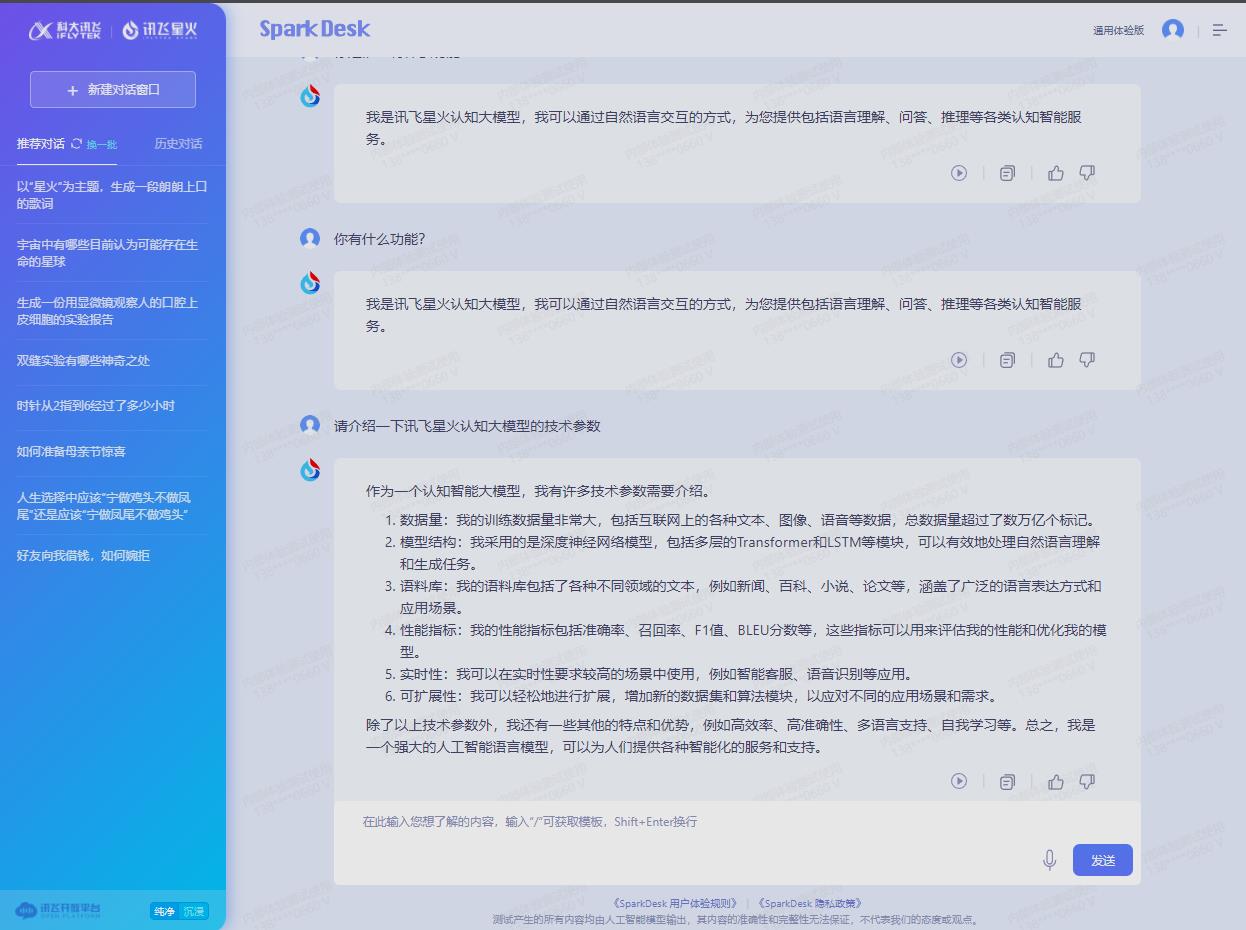1246x930 pixels.
Task: Copy the reply above the 你有什么功能? question
Action: point(1007,173)
